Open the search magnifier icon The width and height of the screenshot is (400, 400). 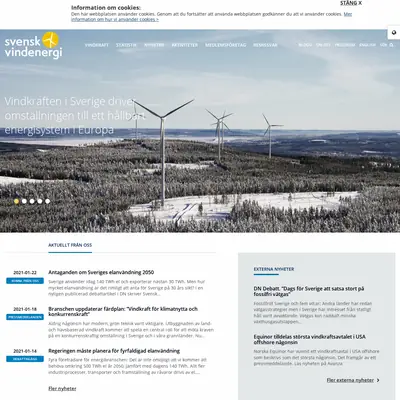[391, 45]
